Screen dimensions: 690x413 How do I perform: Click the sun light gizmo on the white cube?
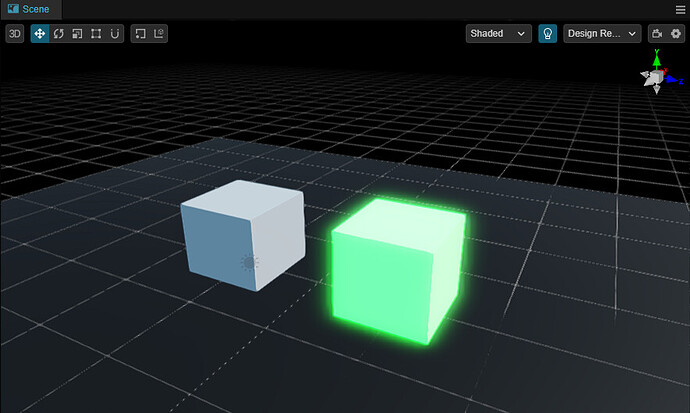(250, 262)
